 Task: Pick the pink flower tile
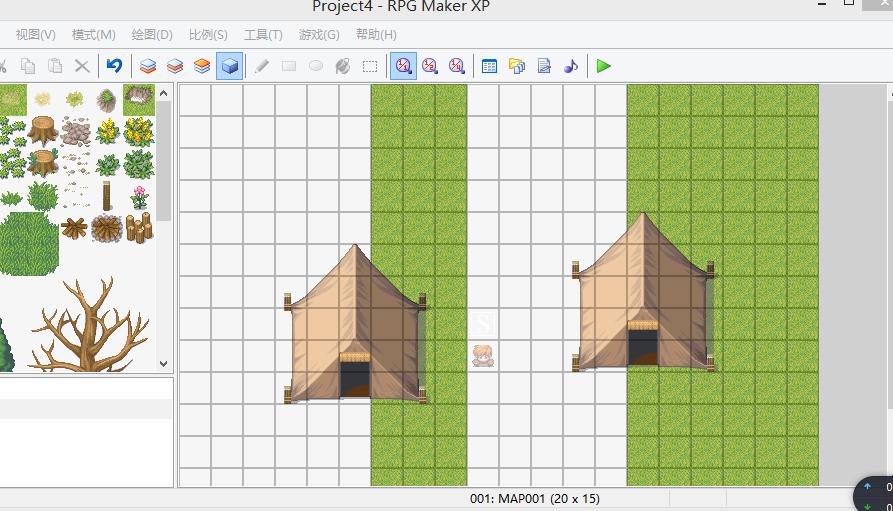click(139, 197)
